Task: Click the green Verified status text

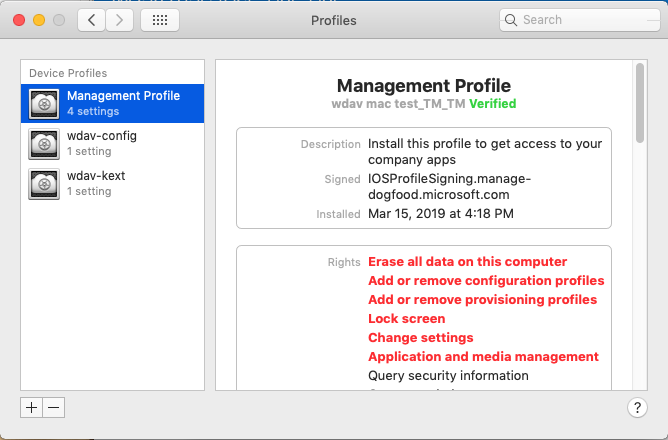Action: click(492, 104)
